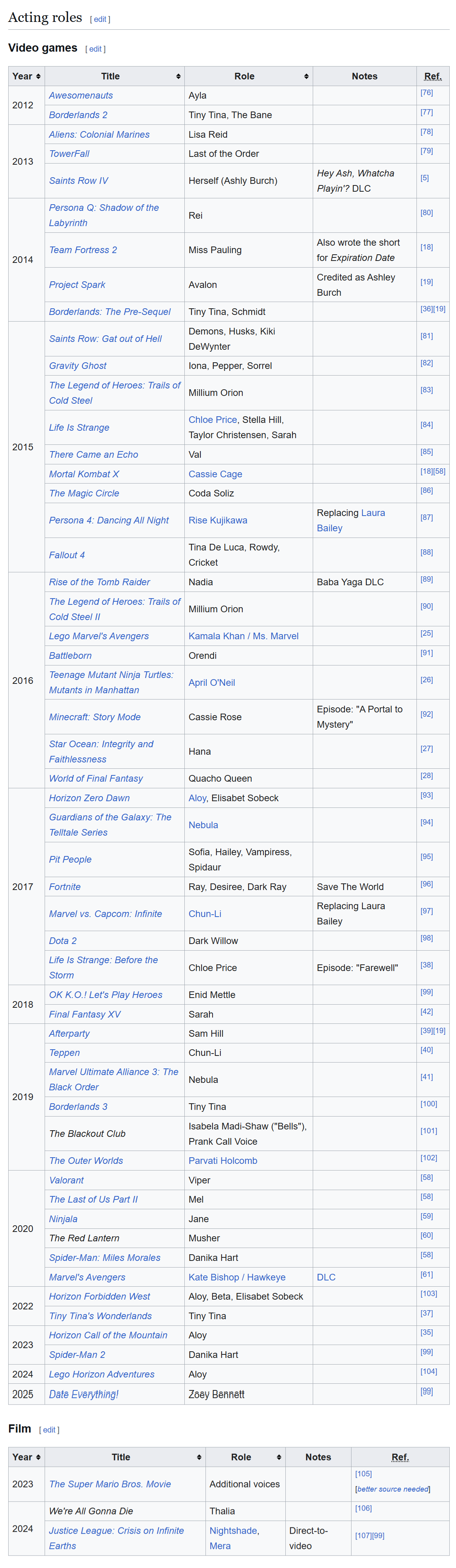
Task: Follow the Mera character link
Action: (220, 1545)
